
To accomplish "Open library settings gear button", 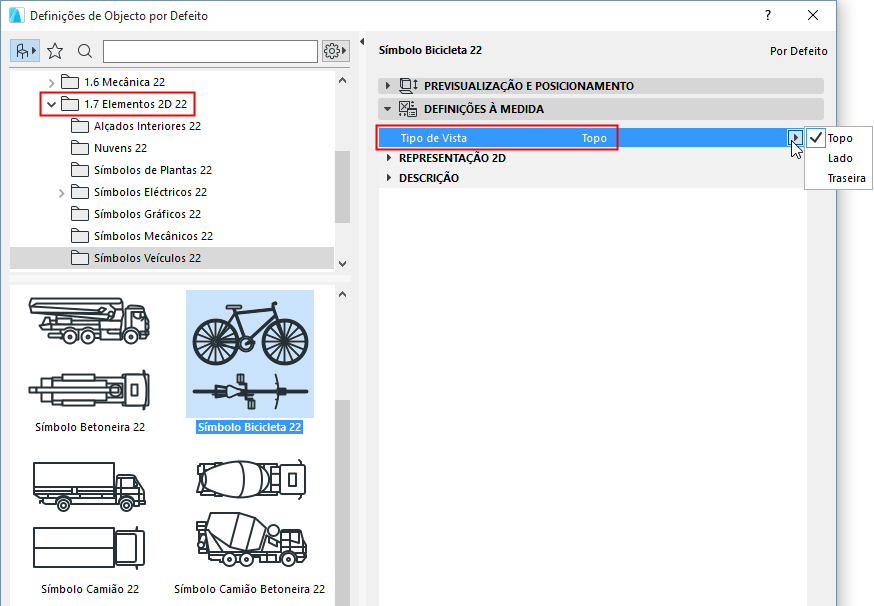I will [336, 51].
